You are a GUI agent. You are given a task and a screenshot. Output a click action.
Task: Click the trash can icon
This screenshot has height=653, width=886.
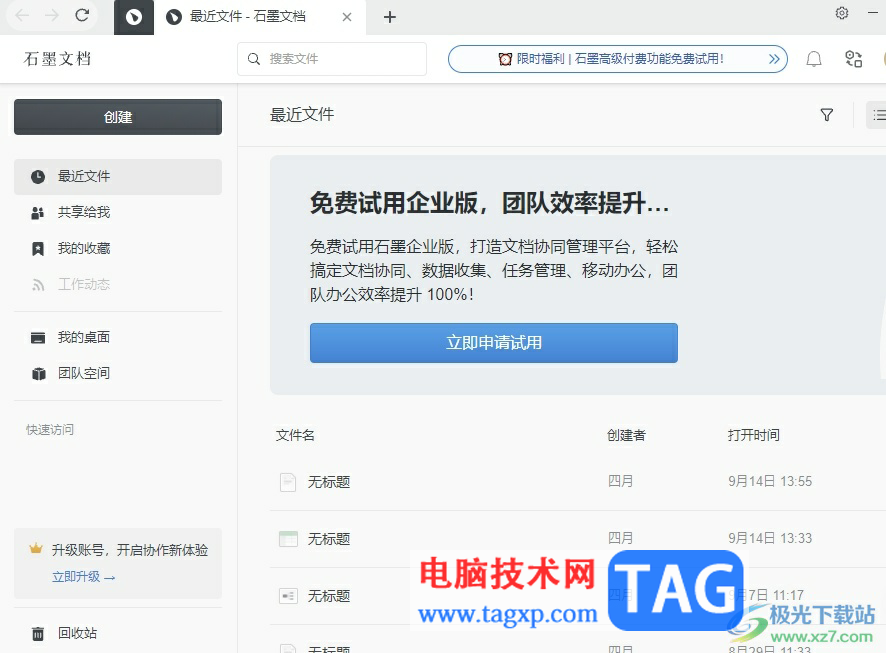(x=38, y=634)
